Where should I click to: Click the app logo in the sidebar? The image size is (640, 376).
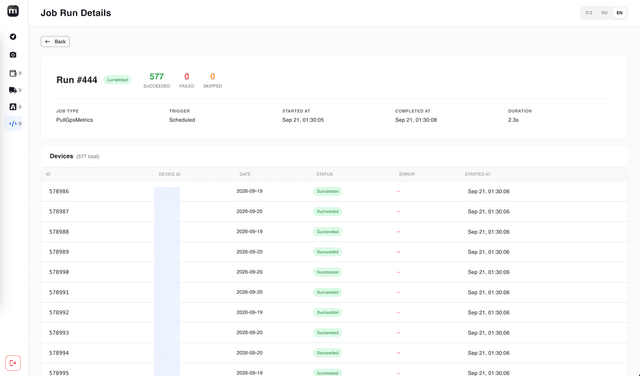[13, 11]
